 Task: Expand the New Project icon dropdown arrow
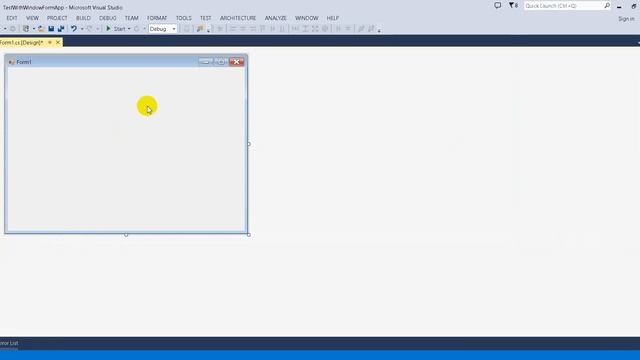coord(33,29)
